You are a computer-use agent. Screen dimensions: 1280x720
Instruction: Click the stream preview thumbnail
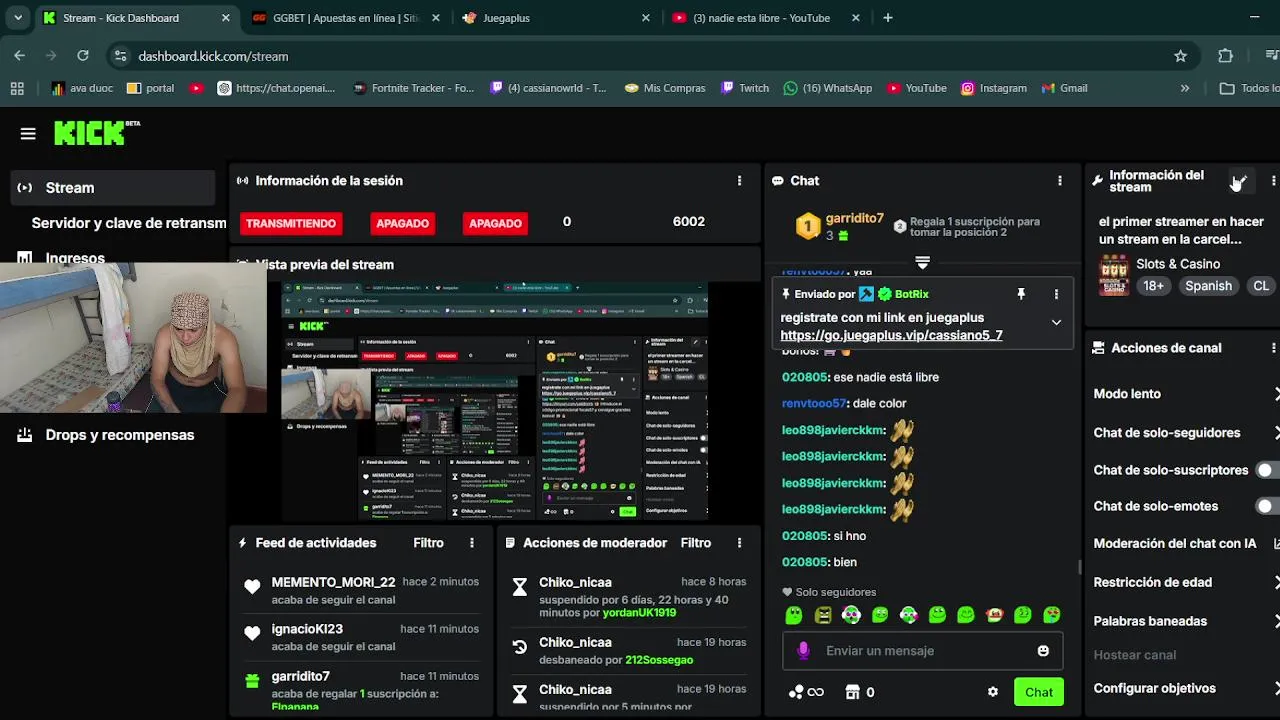[x=495, y=400]
